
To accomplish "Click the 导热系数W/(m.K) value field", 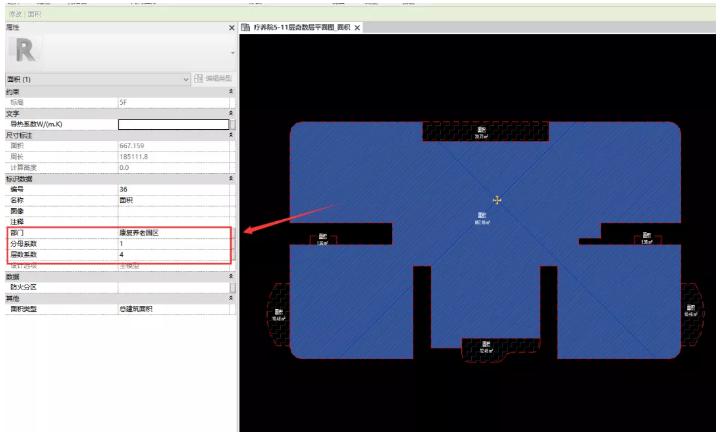I will [173, 124].
